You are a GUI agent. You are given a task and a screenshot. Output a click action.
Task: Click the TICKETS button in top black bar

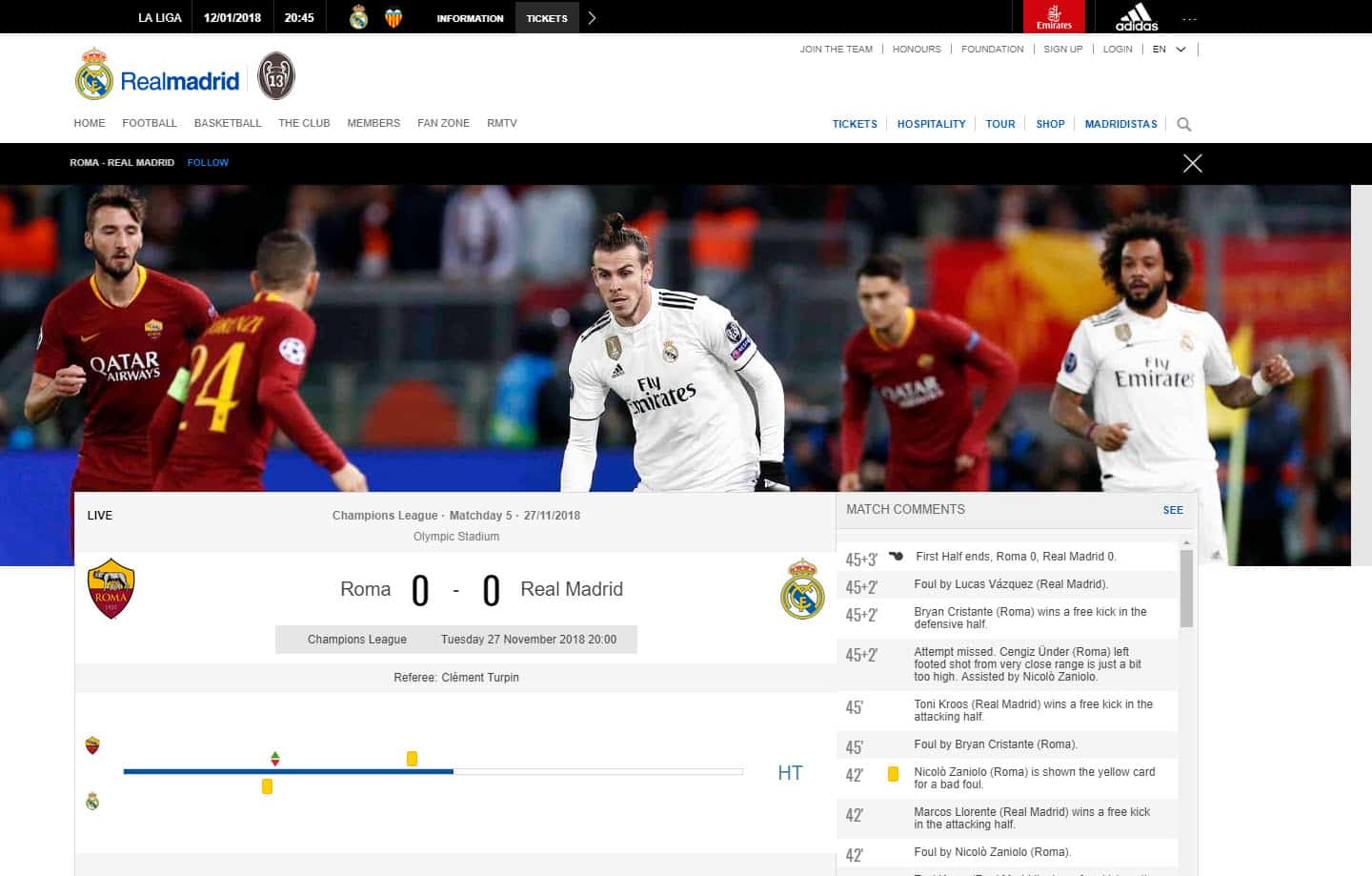click(547, 18)
